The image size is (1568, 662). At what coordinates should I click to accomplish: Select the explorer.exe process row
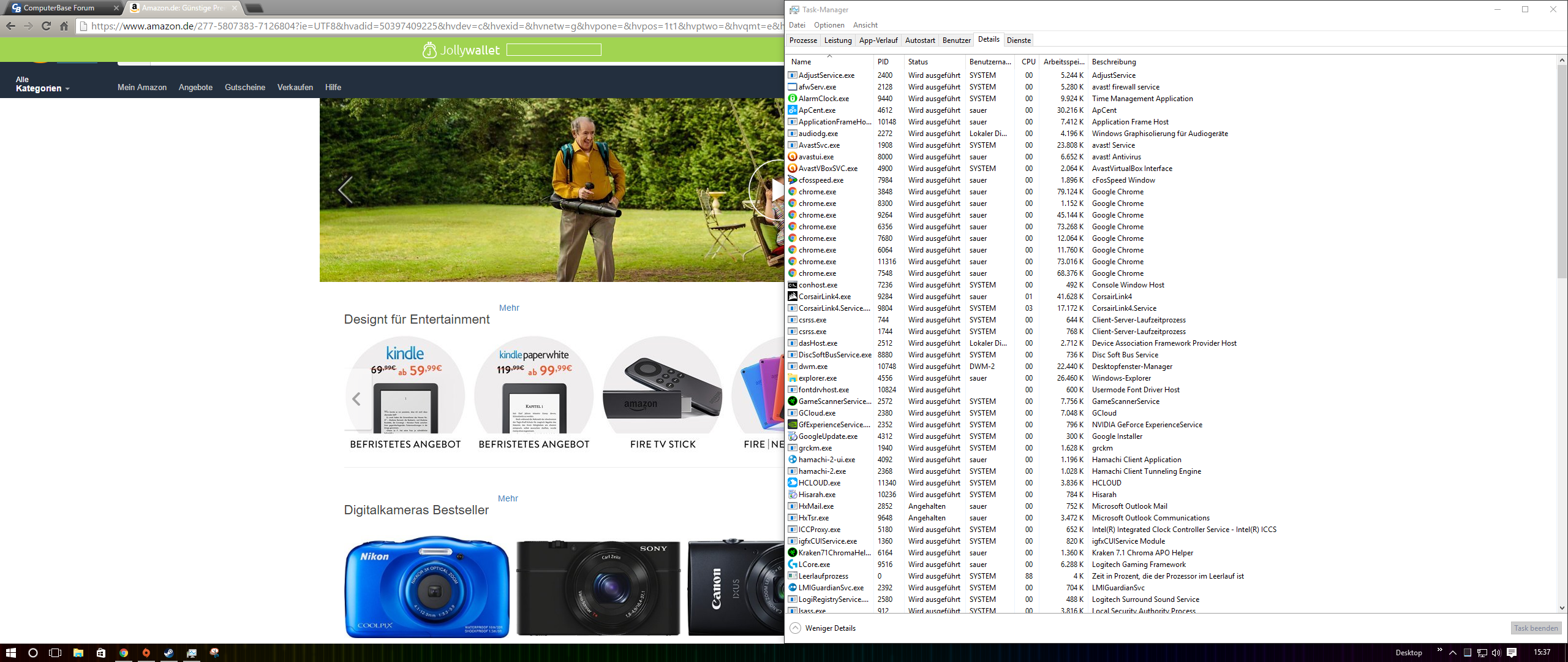point(817,378)
